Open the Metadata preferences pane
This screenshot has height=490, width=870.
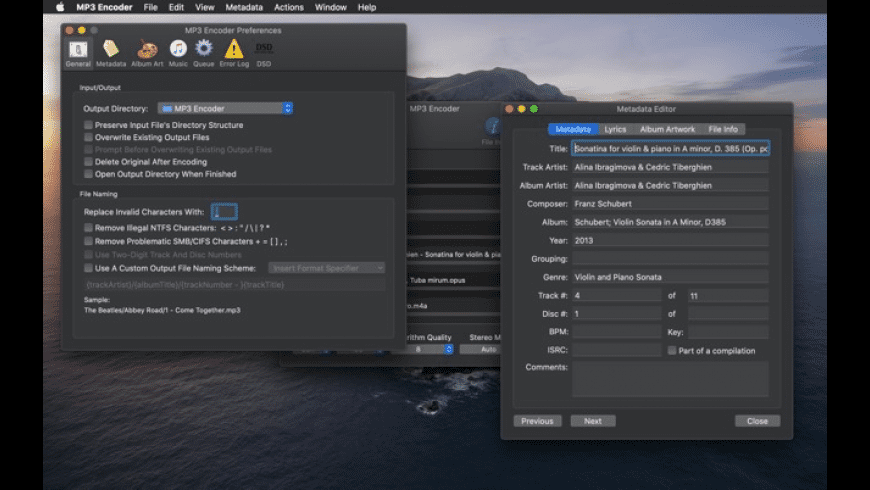tap(110, 52)
